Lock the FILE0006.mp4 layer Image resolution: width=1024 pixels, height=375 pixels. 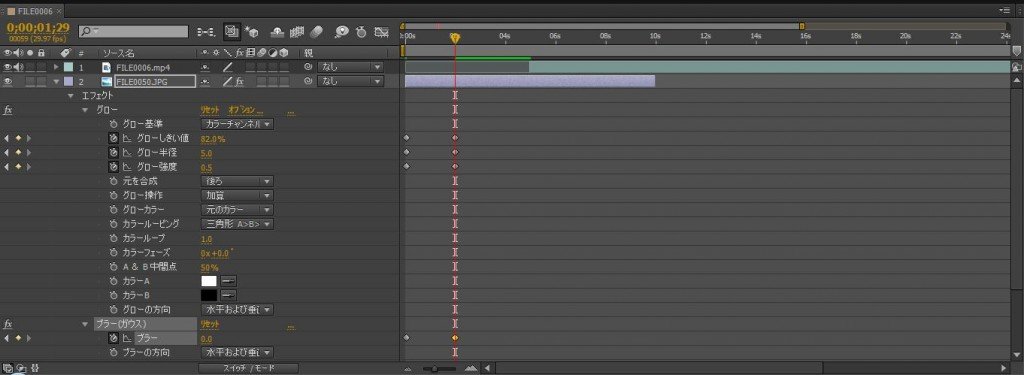pyautogui.click(x=41, y=67)
